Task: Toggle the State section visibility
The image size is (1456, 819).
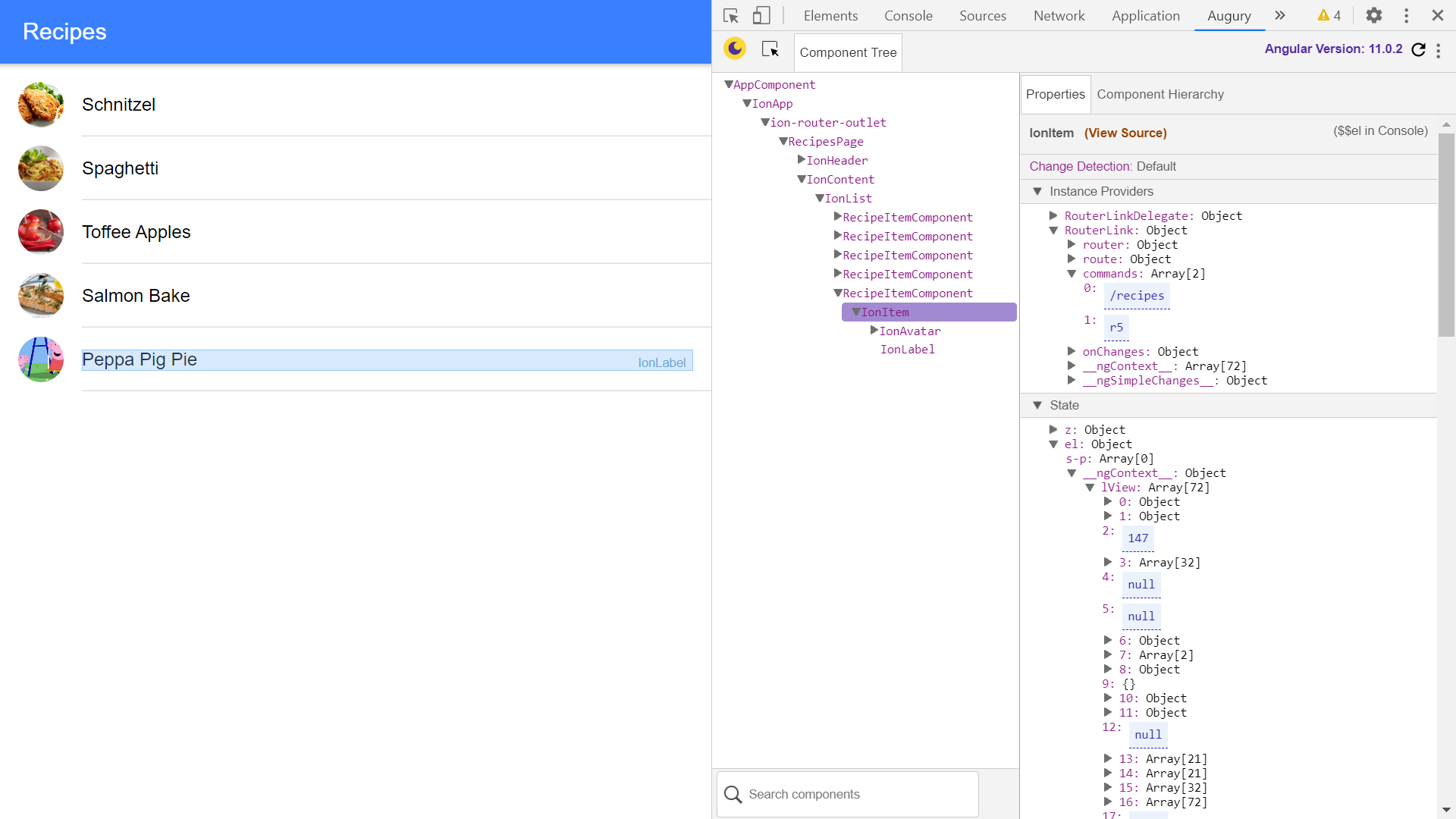Action: pyautogui.click(x=1039, y=405)
